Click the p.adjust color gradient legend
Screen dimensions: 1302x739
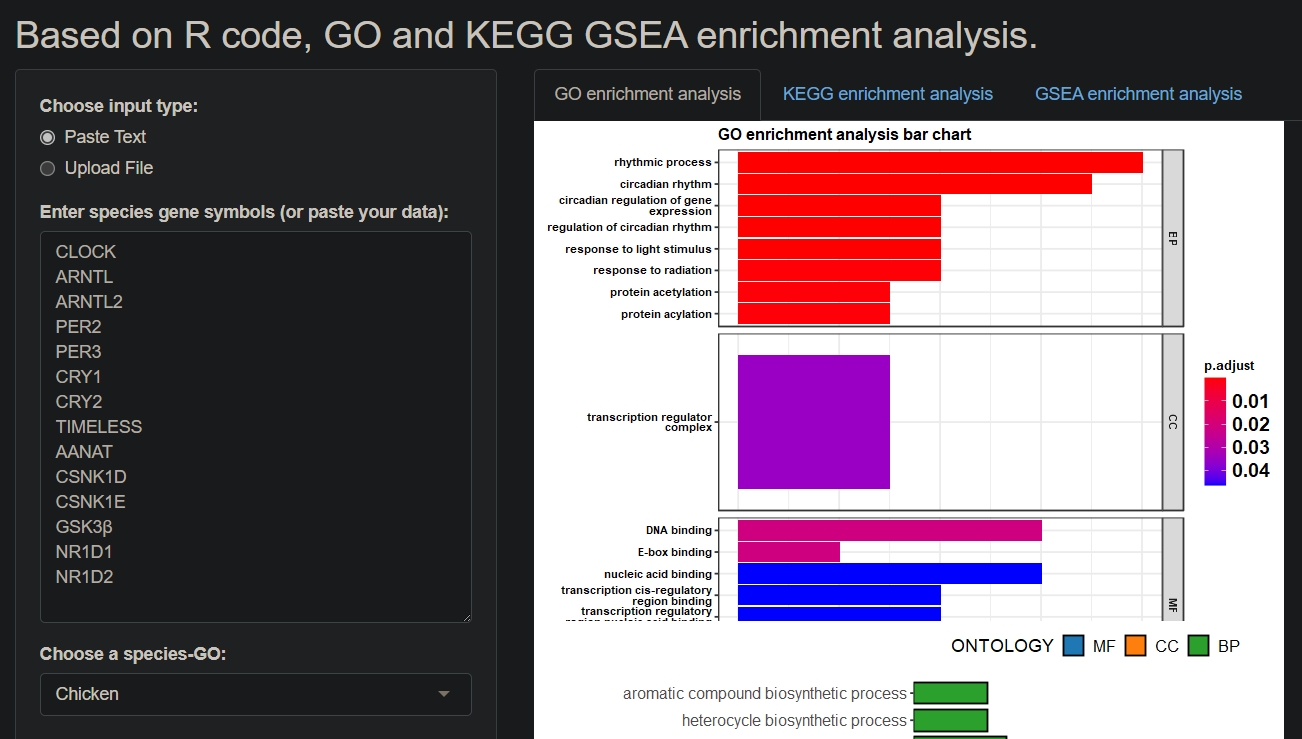pos(1215,431)
